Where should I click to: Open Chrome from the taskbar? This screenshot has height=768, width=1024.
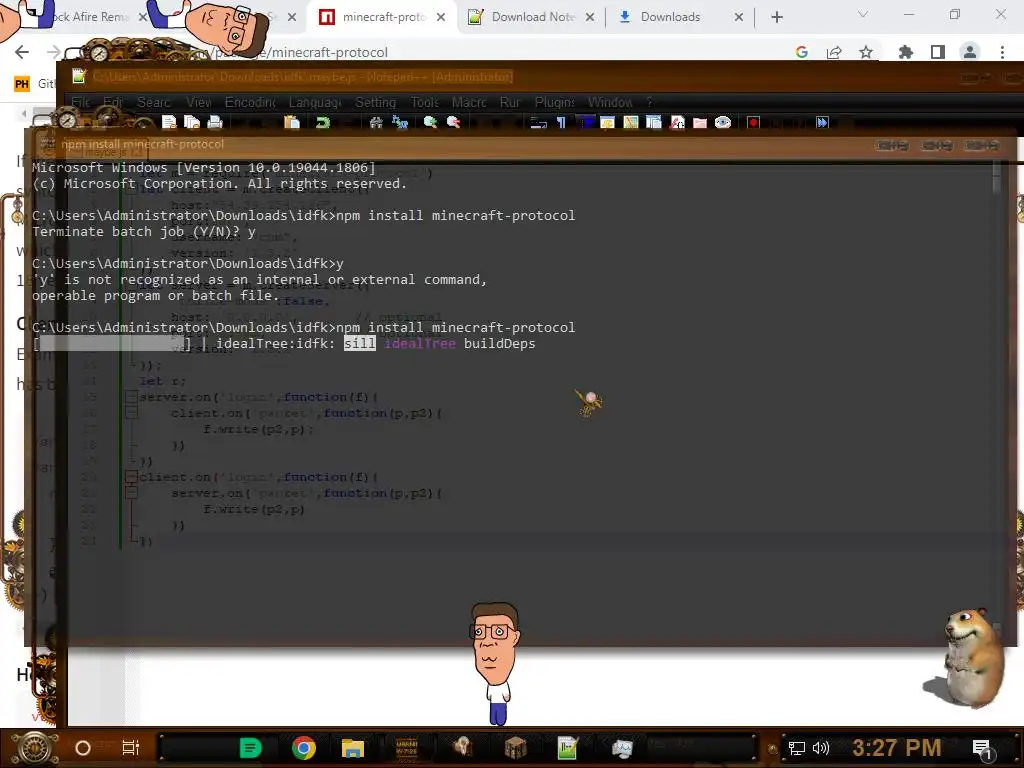[x=304, y=748]
